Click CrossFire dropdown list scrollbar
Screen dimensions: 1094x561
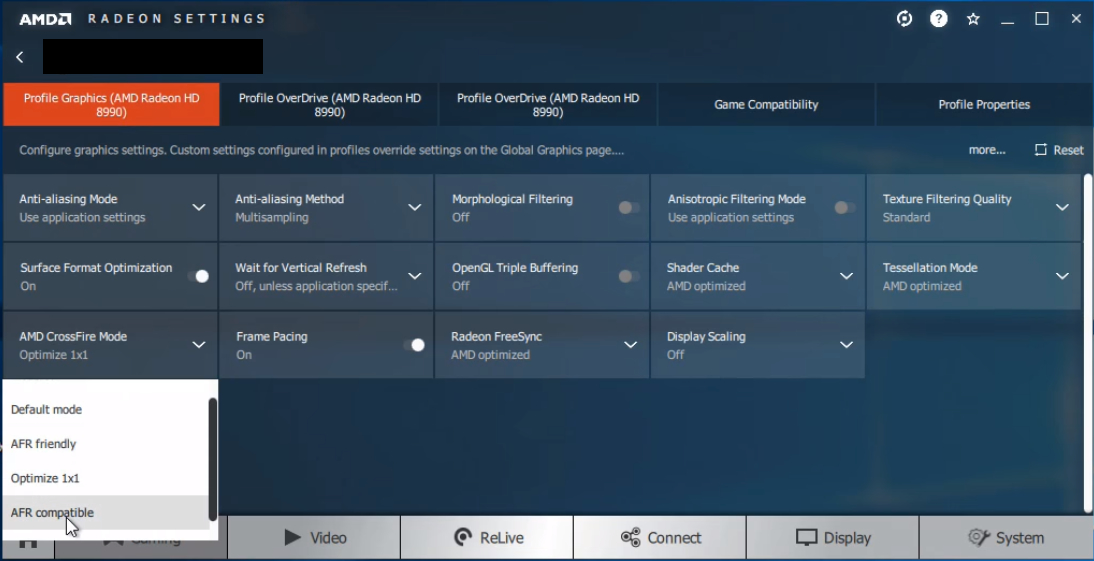[x=213, y=459]
